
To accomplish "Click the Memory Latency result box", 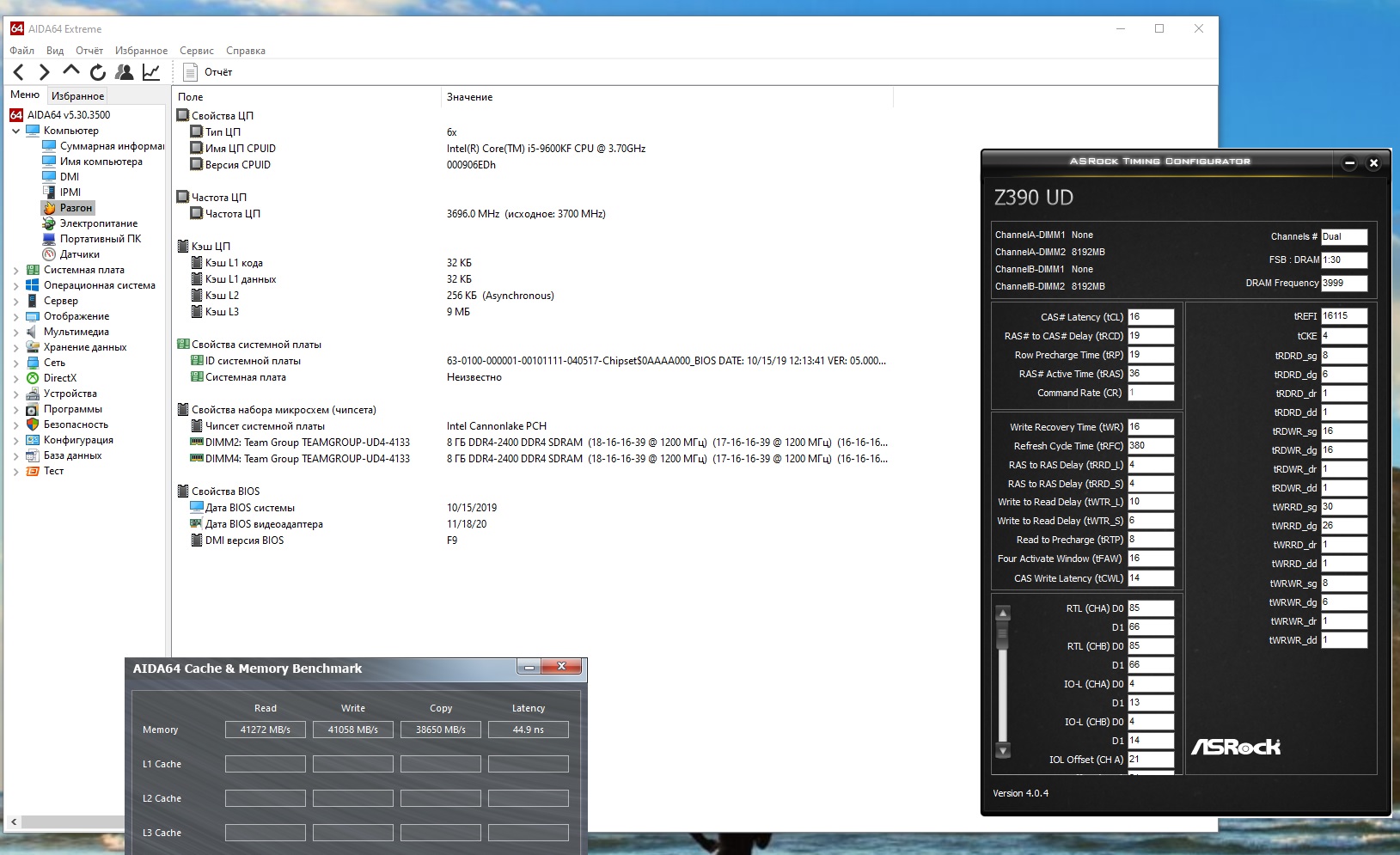I will pos(529,730).
